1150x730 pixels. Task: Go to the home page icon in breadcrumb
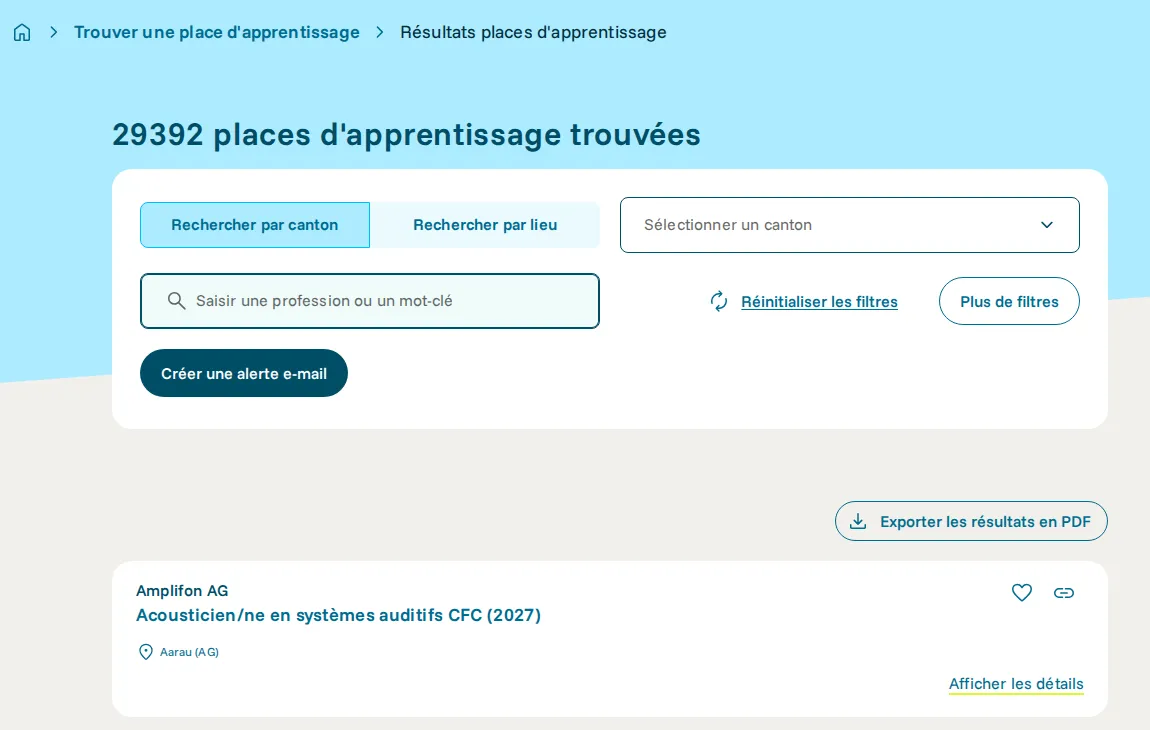22,32
